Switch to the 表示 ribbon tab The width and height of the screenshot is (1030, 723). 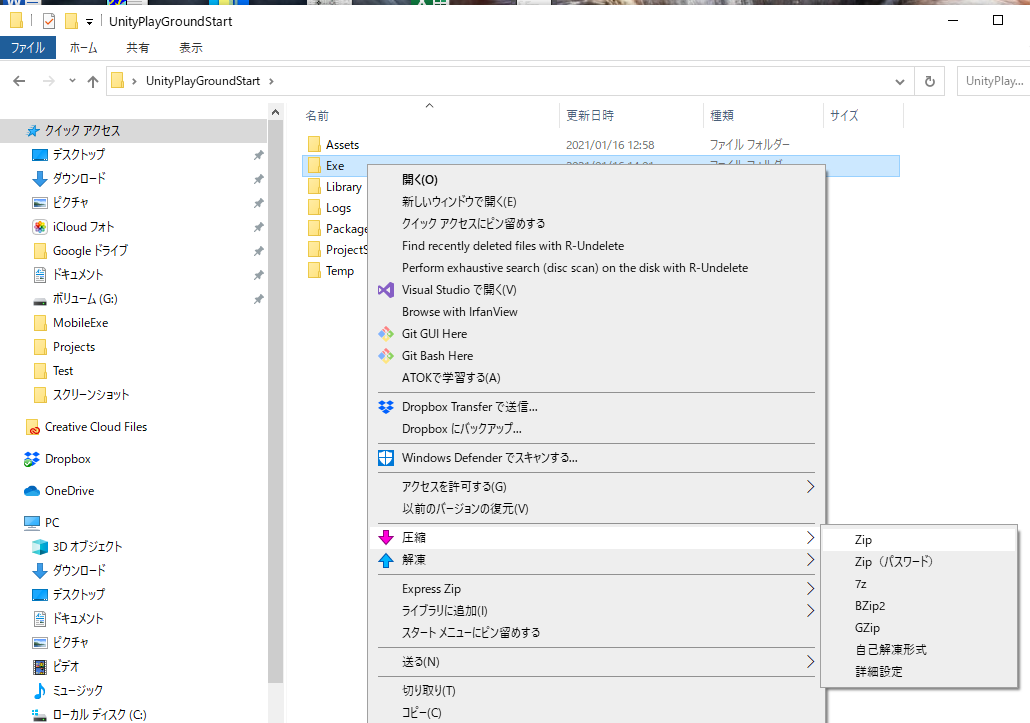coord(190,47)
